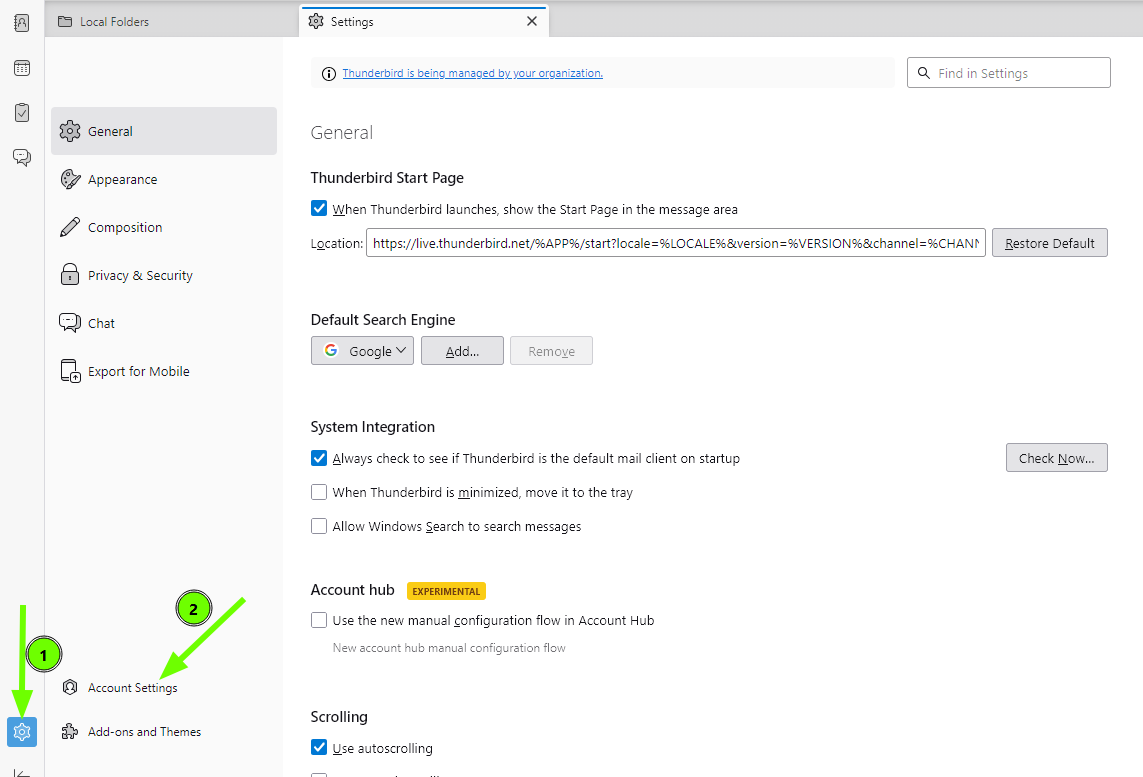
Task: Click the Export for Mobile phone icon
Action: coord(70,371)
